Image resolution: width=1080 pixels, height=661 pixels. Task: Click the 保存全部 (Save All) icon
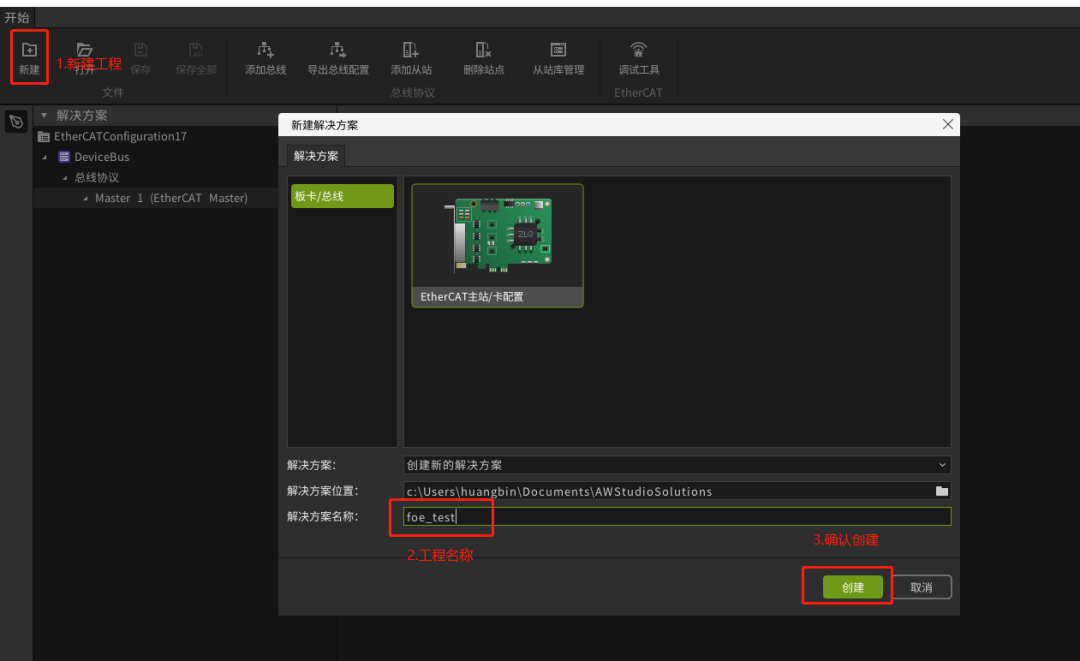coord(196,51)
